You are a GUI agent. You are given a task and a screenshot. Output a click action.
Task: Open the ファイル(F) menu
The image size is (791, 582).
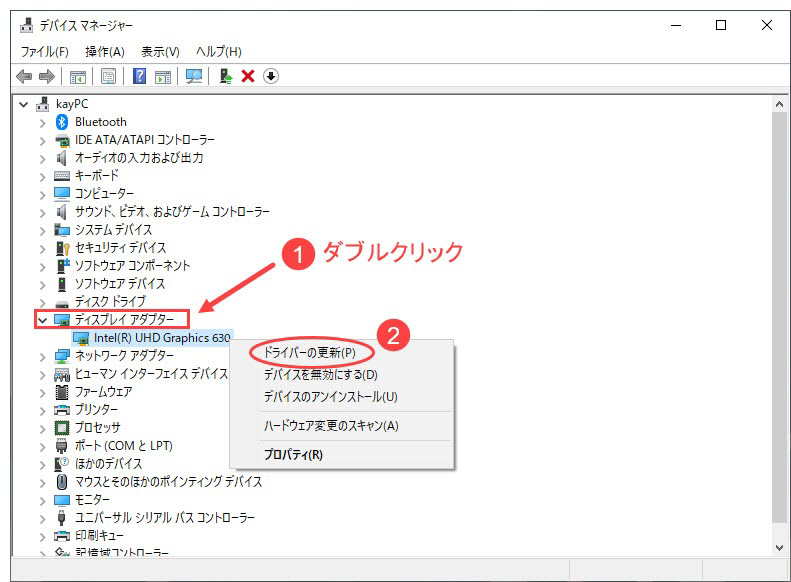44,51
